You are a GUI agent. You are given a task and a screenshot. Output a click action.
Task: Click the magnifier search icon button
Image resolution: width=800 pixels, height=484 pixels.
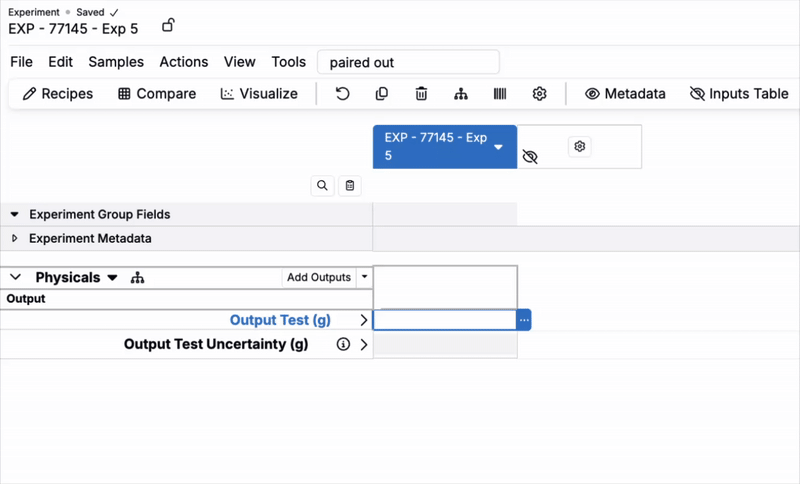(322, 185)
